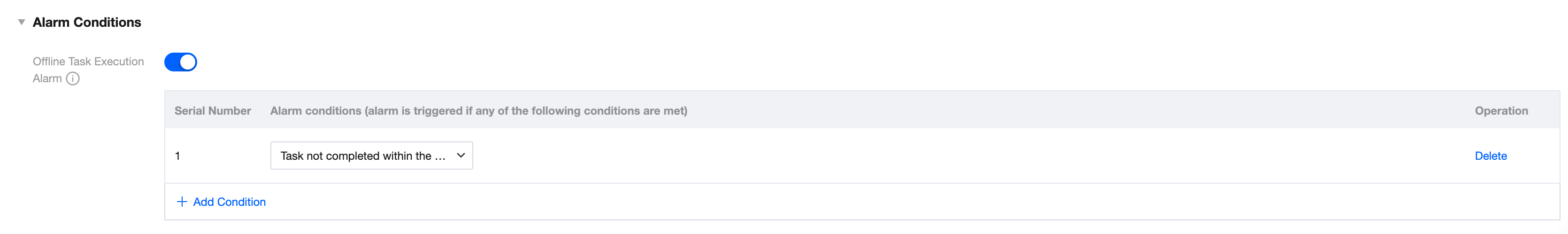
Task: Click blue track of the alarm toggle
Action: (172, 62)
